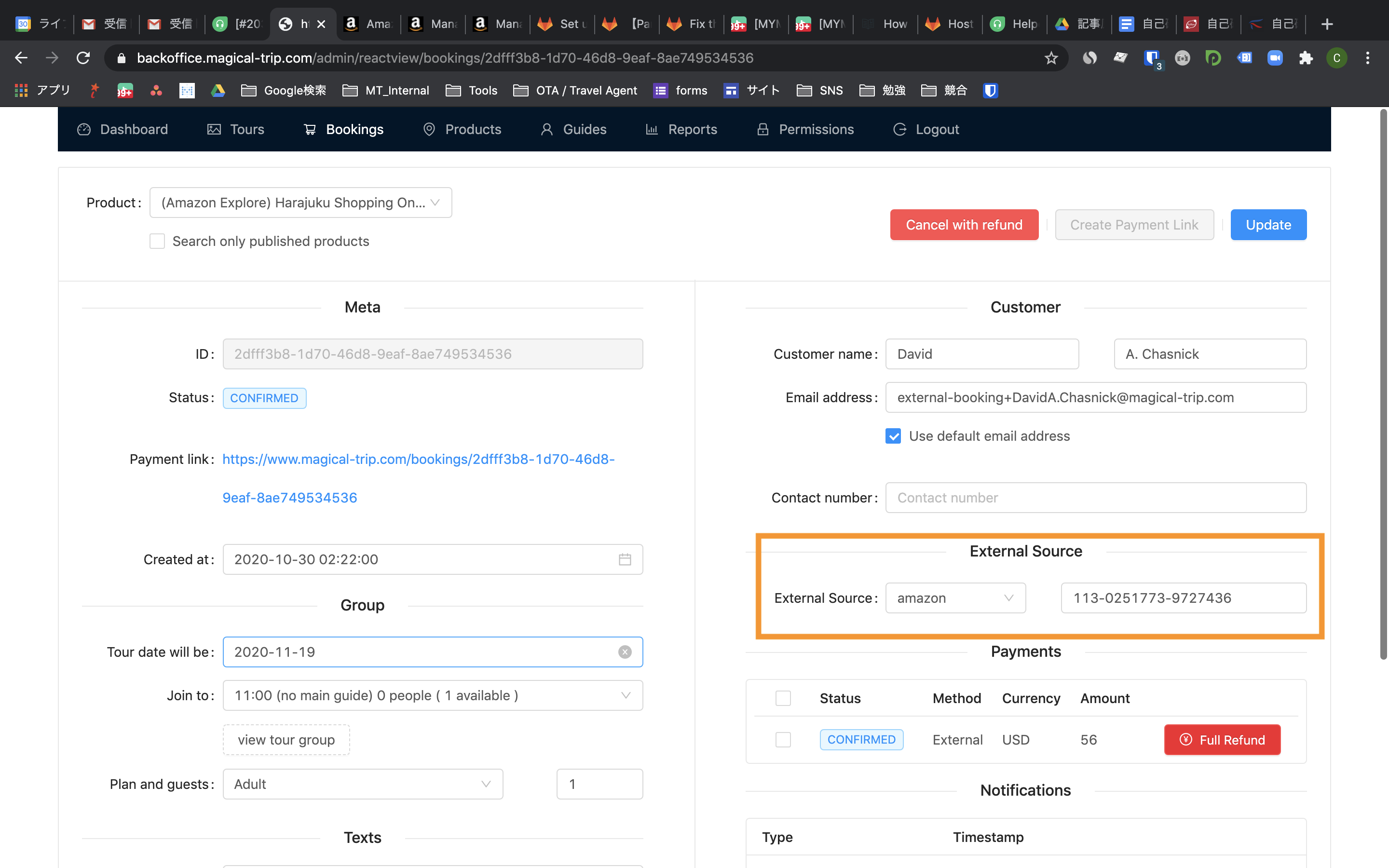The width and height of the screenshot is (1389, 868).
Task: Bookmark this page with the star icon
Action: (1051, 58)
